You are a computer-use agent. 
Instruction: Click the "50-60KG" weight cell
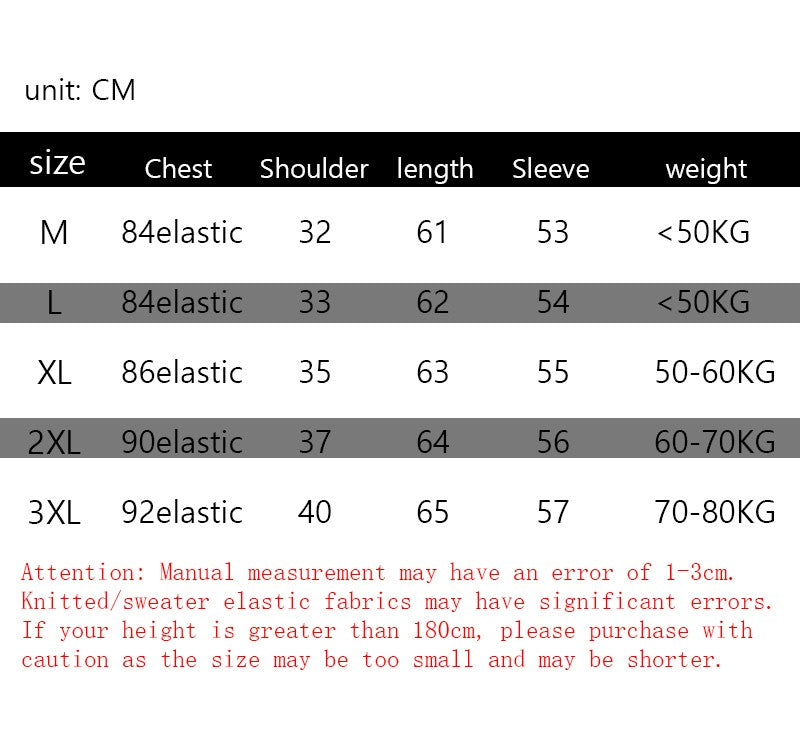[715, 373]
